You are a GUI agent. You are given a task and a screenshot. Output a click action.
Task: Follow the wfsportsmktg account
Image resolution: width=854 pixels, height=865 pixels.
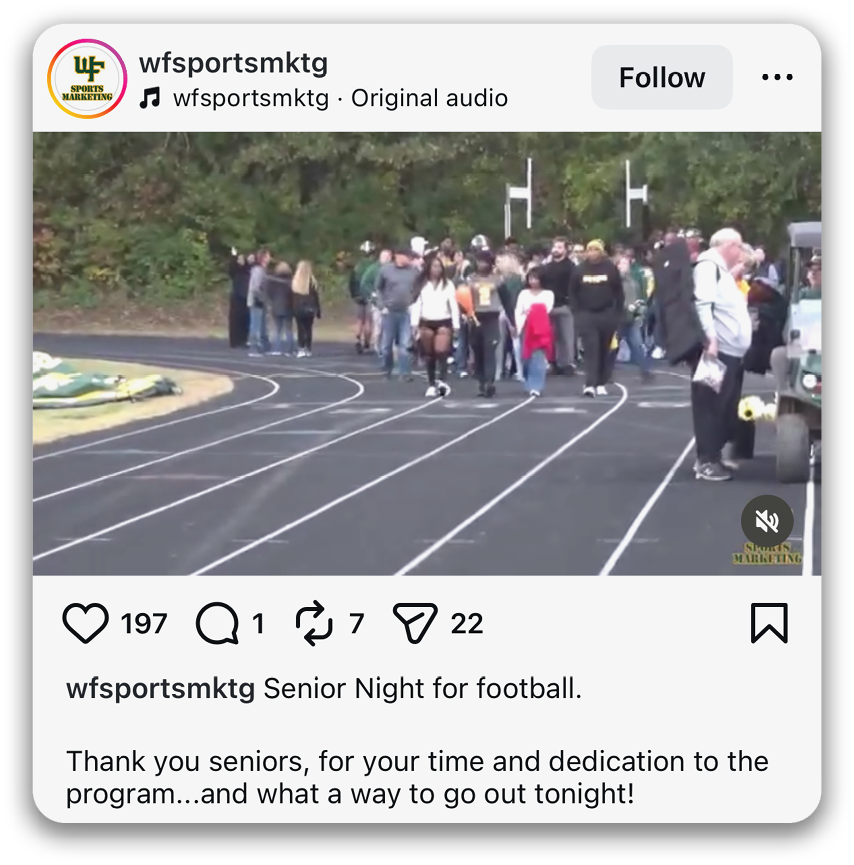coord(662,77)
